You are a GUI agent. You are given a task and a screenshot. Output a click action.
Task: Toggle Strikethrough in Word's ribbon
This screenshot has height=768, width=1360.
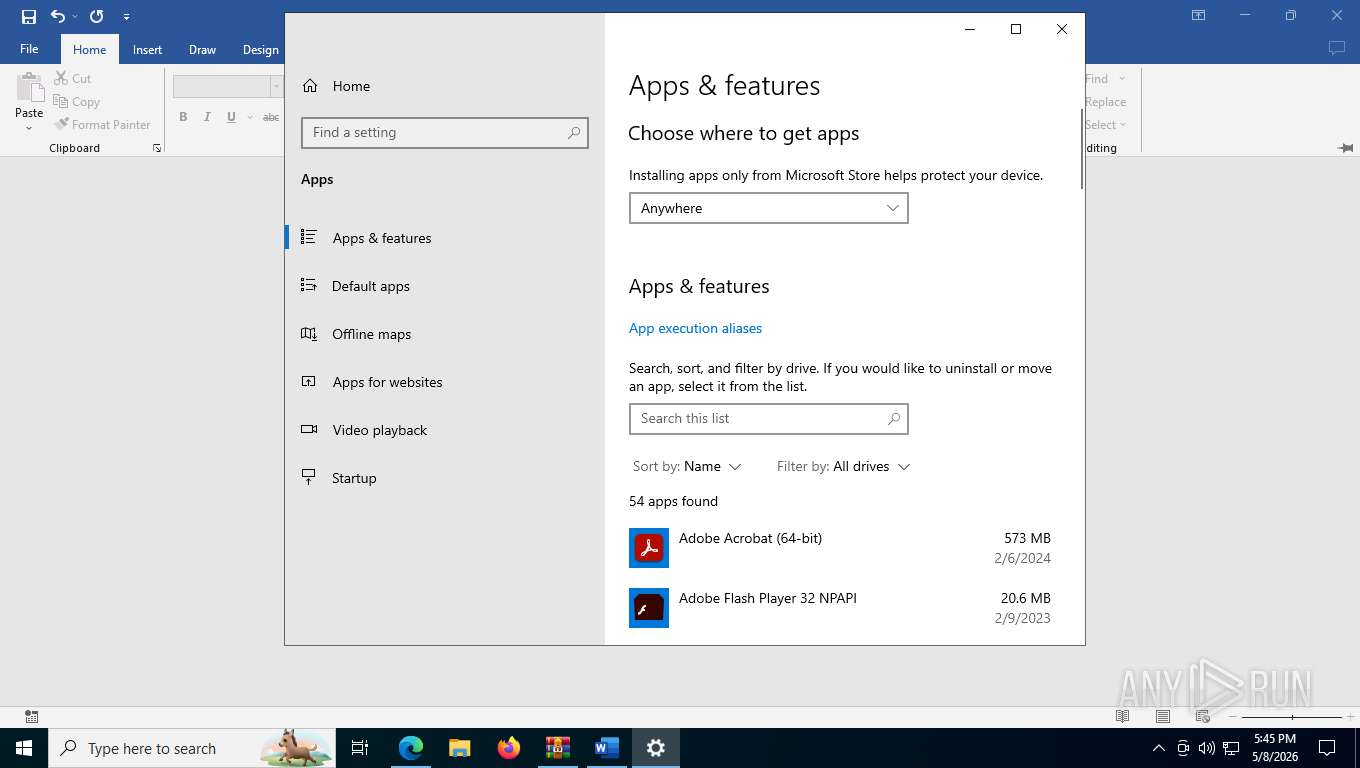(x=271, y=117)
